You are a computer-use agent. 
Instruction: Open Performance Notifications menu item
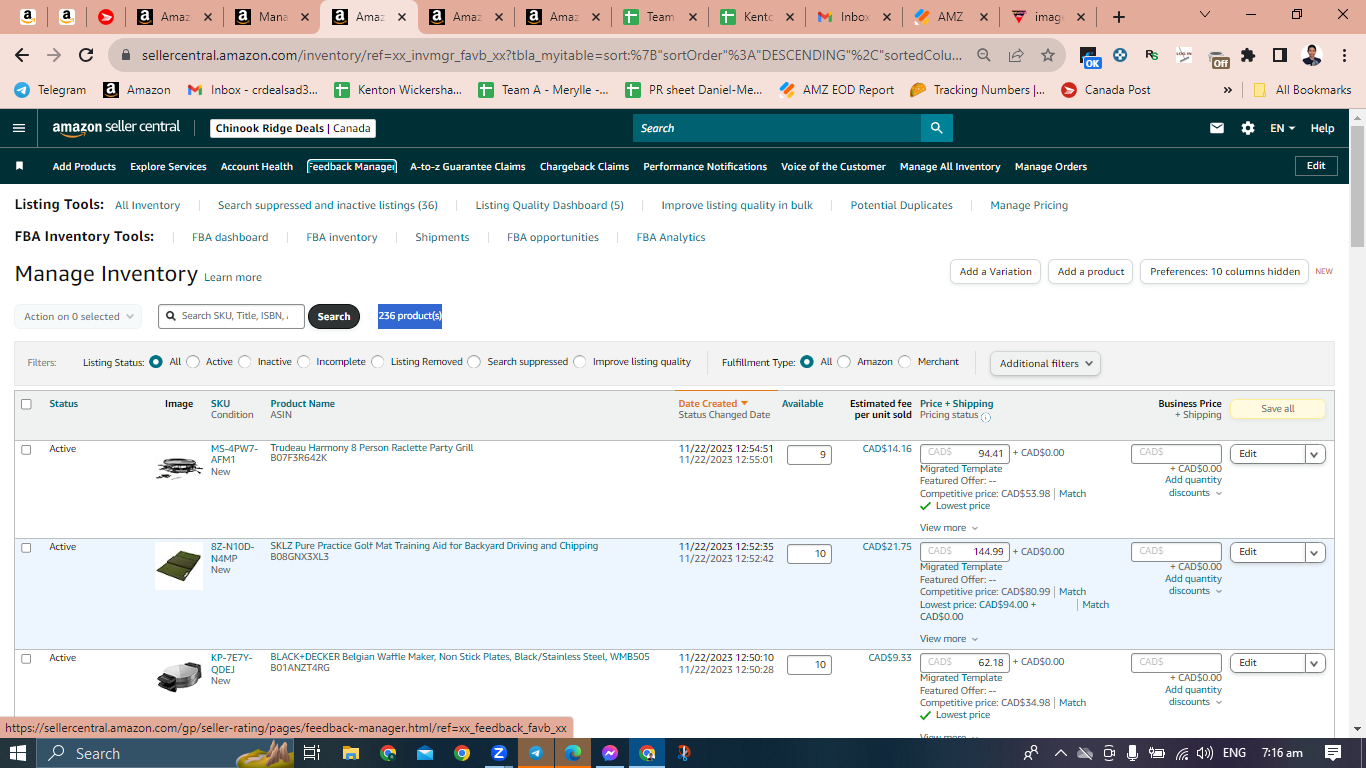pyautogui.click(x=705, y=166)
